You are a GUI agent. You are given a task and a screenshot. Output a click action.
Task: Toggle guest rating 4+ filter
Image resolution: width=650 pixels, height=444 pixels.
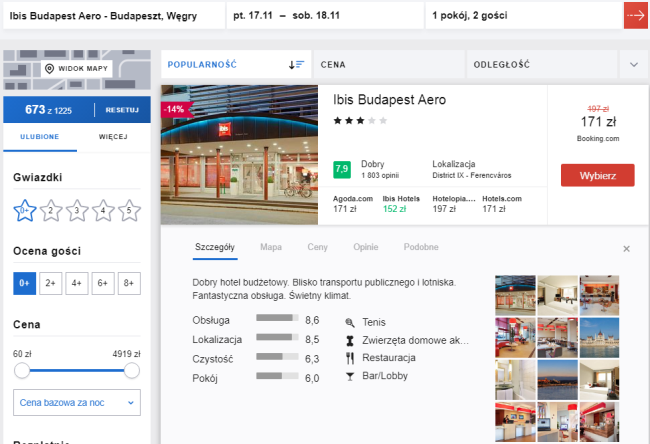76,284
